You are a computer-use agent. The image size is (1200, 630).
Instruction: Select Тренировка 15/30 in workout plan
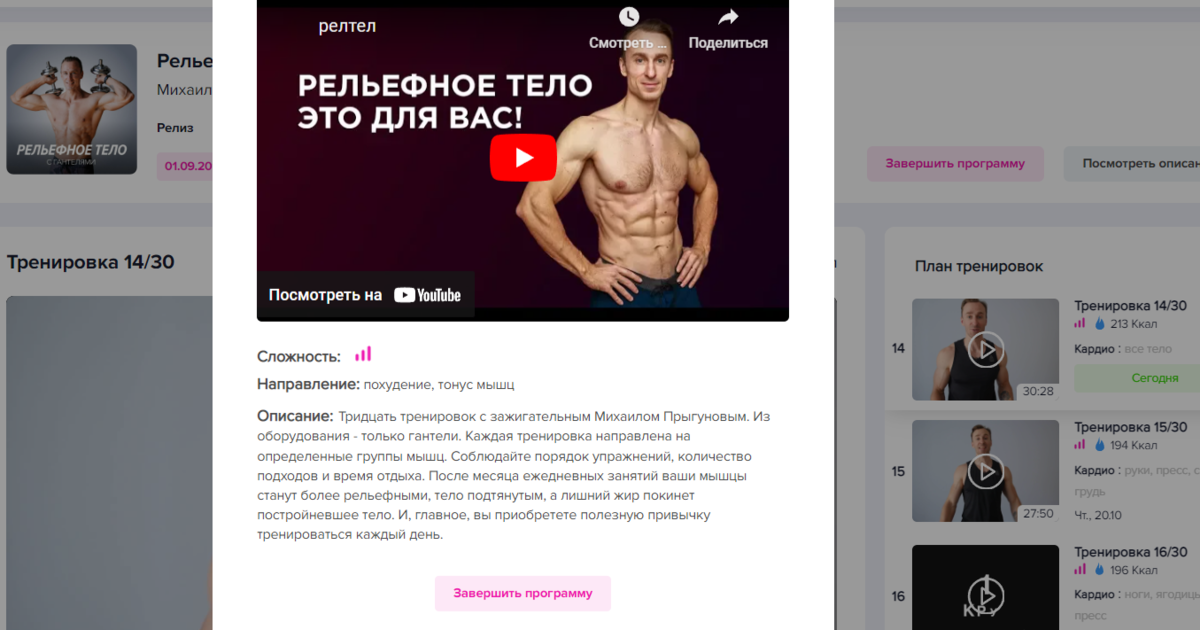[x=1130, y=427]
